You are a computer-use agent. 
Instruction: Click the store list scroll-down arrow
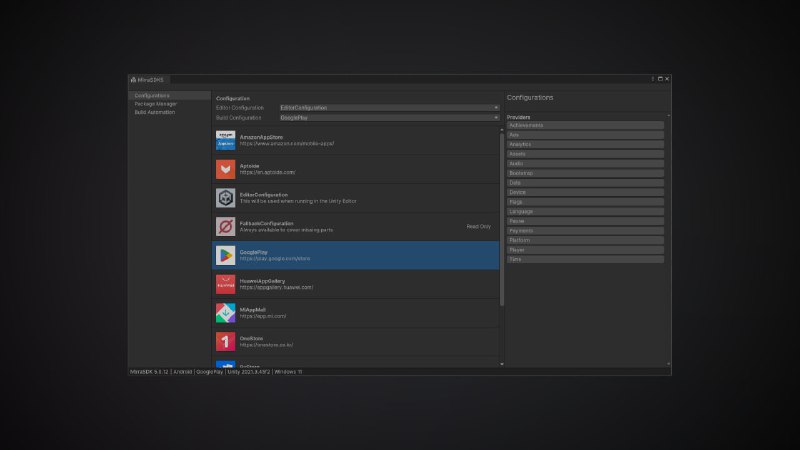[502, 364]
